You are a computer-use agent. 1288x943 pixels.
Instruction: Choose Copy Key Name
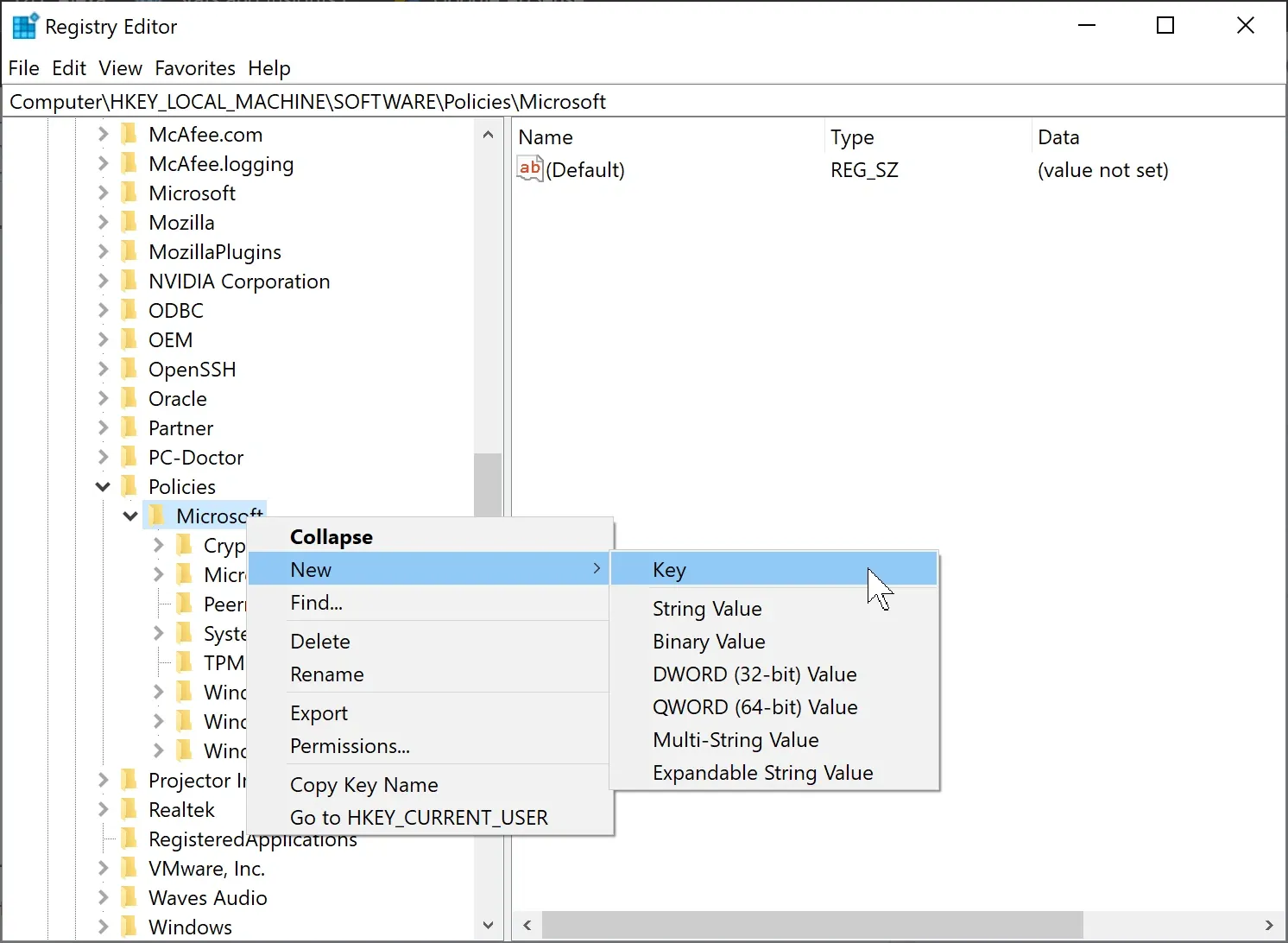tap(430, 784)
